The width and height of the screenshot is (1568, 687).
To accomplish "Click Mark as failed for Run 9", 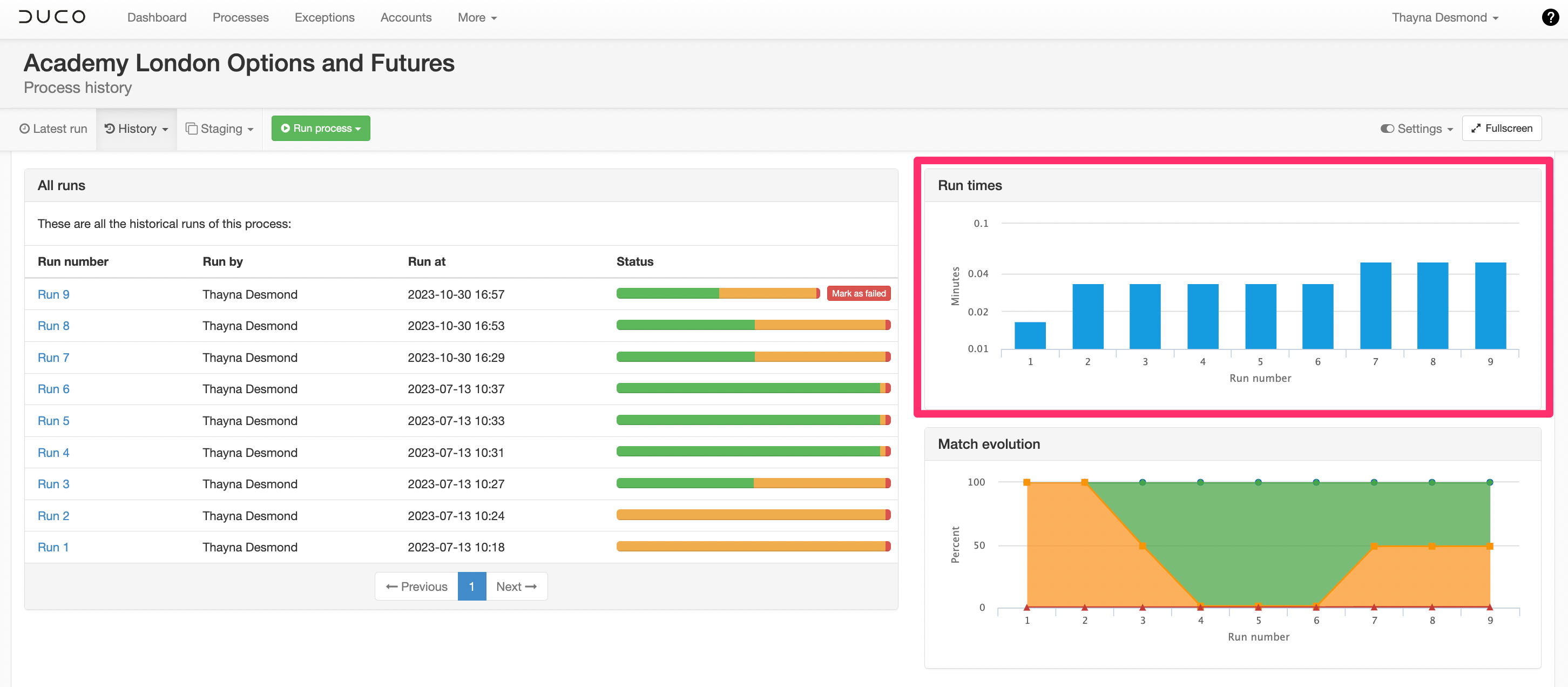I will pos(859,294).
